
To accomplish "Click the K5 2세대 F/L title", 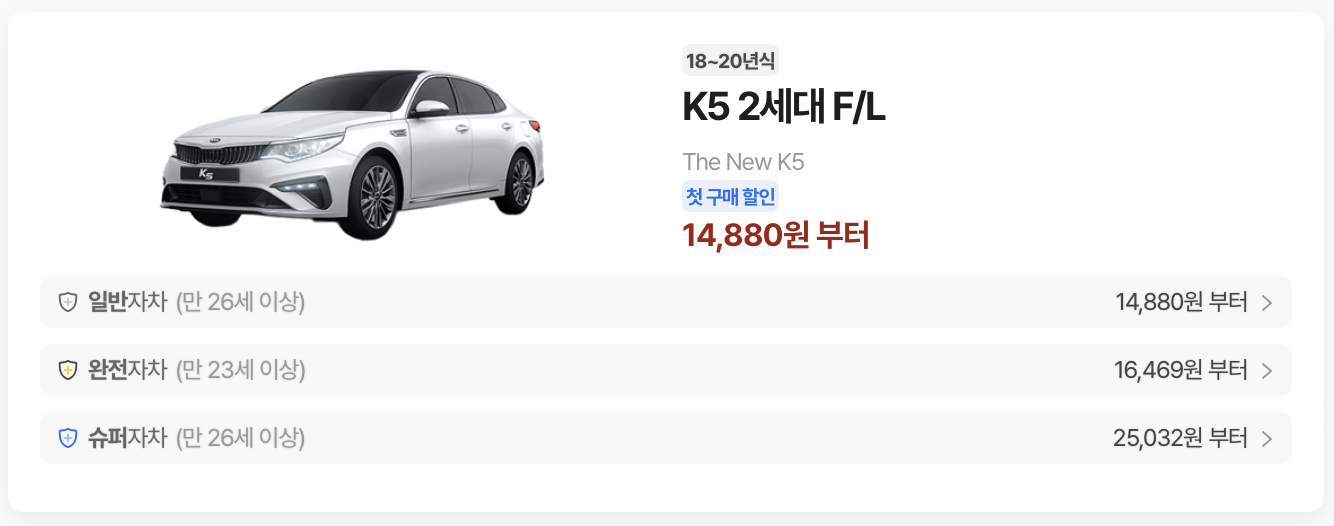I will [784, 109].
